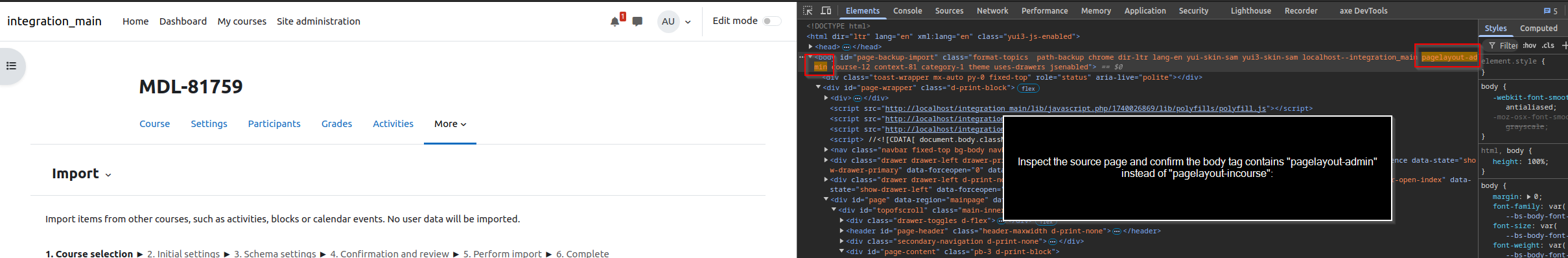Open the Activities tab
Image resolution: width=1568 pixels, height=258 pixels.
click(393, 124)
